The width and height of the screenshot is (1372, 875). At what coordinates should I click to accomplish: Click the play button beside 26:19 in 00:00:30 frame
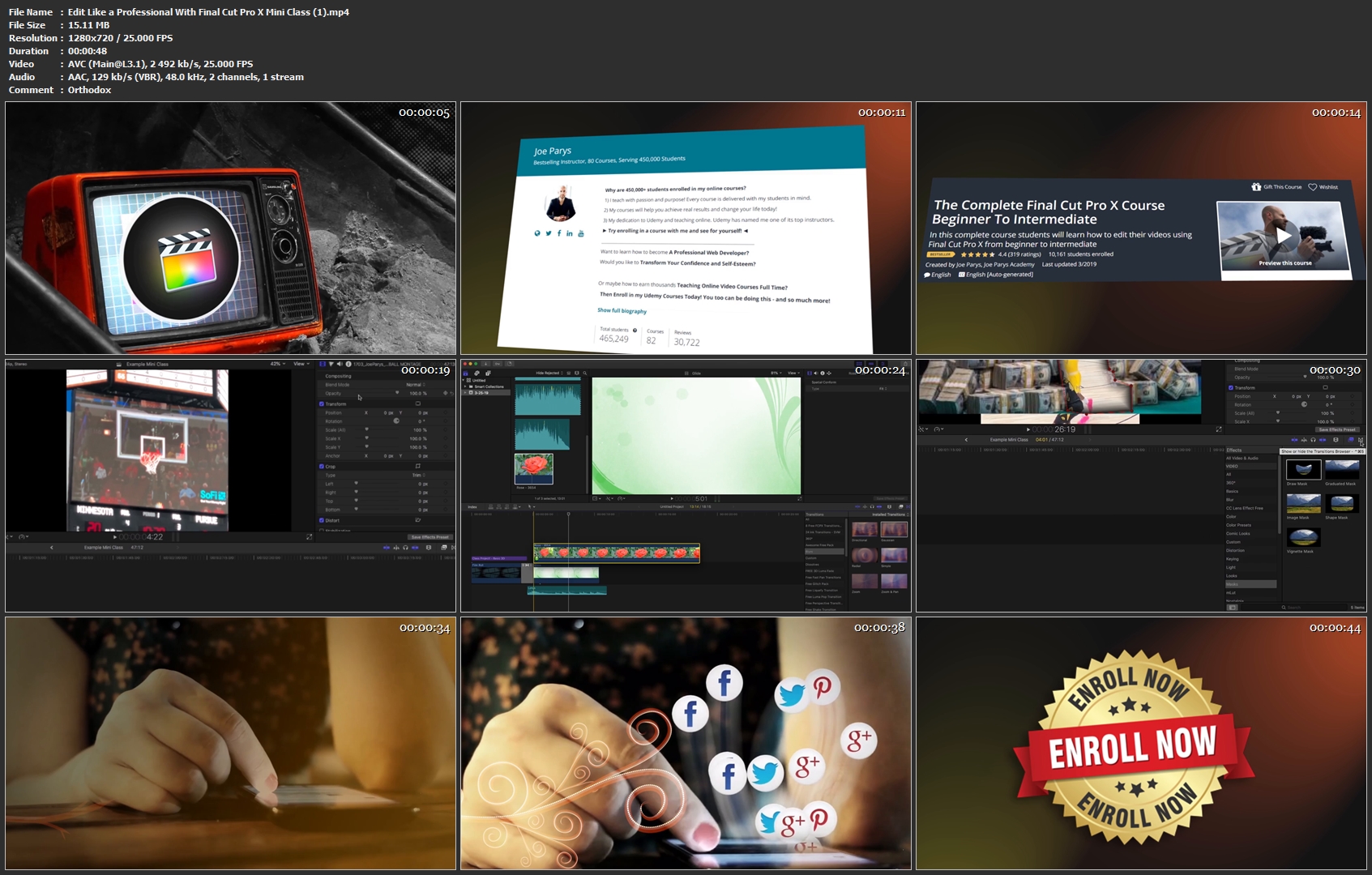click(x=1028, y=429)
